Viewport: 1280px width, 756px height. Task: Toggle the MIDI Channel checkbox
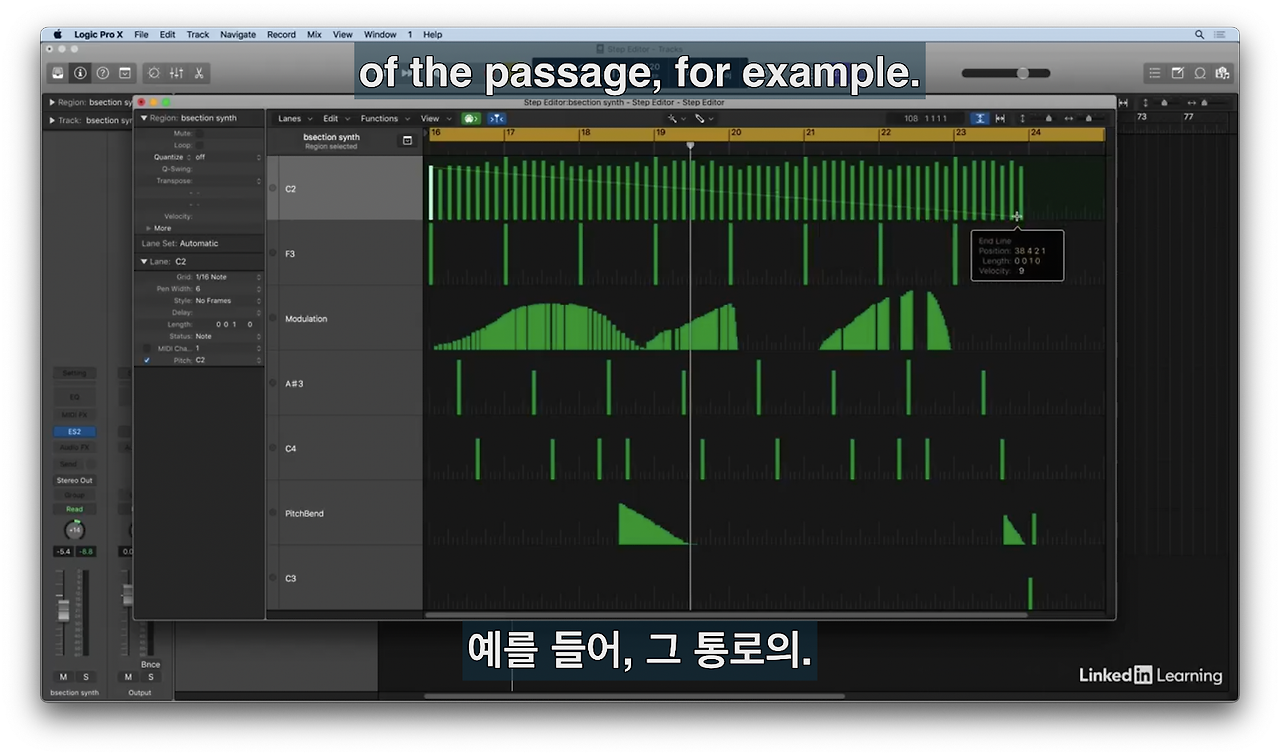(x=148, y=348)
